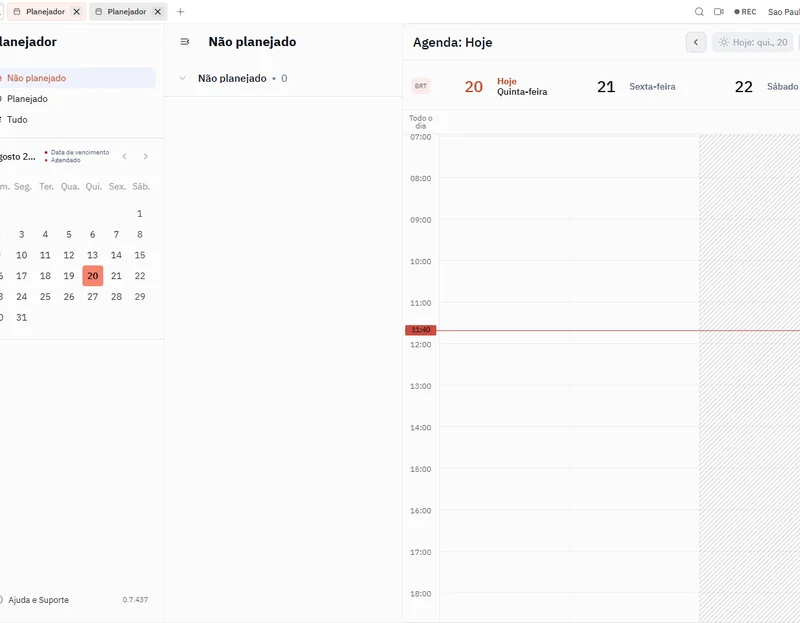This screenshot has width=800, height=623.
Task: Select day 24 in mini calendar
Action: pyautogui.click(x=21, y=297)
